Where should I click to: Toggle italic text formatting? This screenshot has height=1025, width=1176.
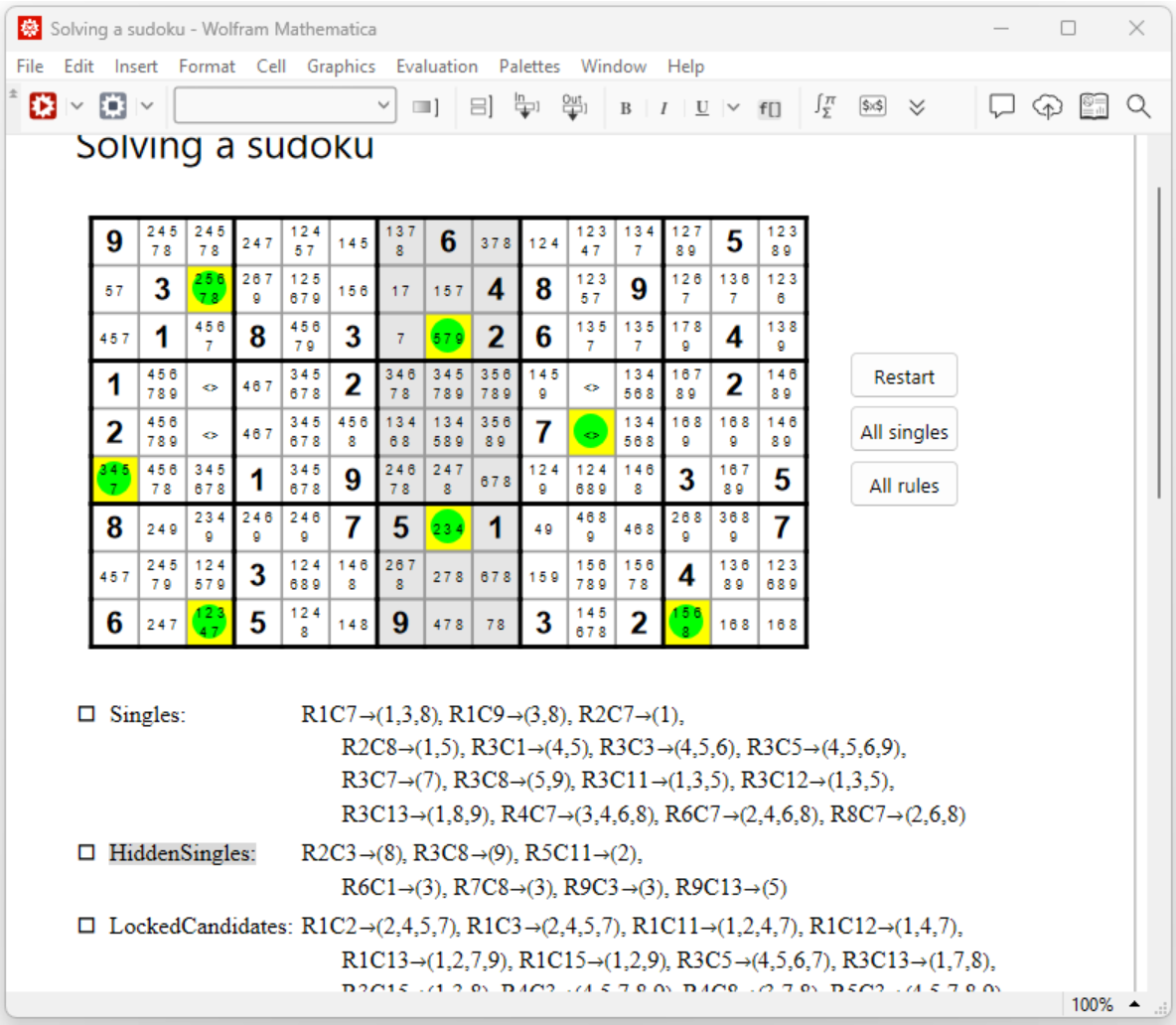pyautogui.click(x=663, y=108)
